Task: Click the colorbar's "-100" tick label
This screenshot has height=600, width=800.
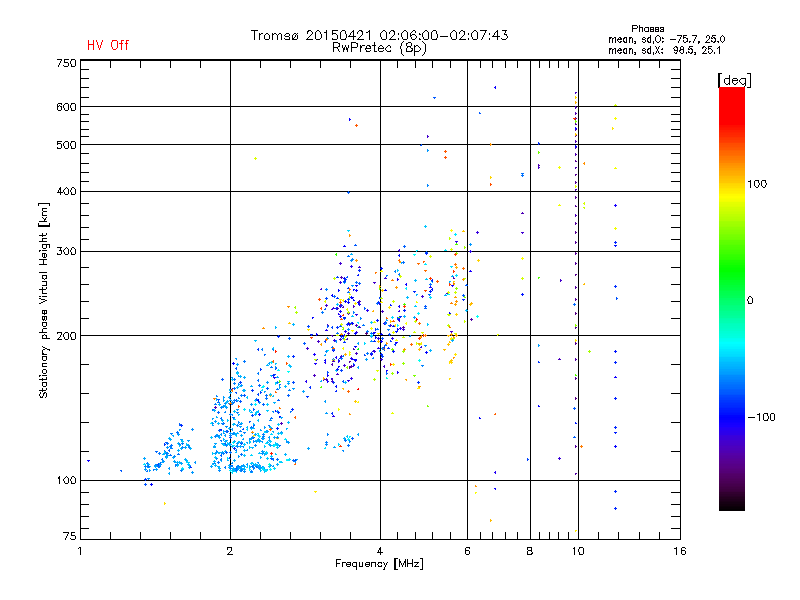Action: tap(761, 417)
